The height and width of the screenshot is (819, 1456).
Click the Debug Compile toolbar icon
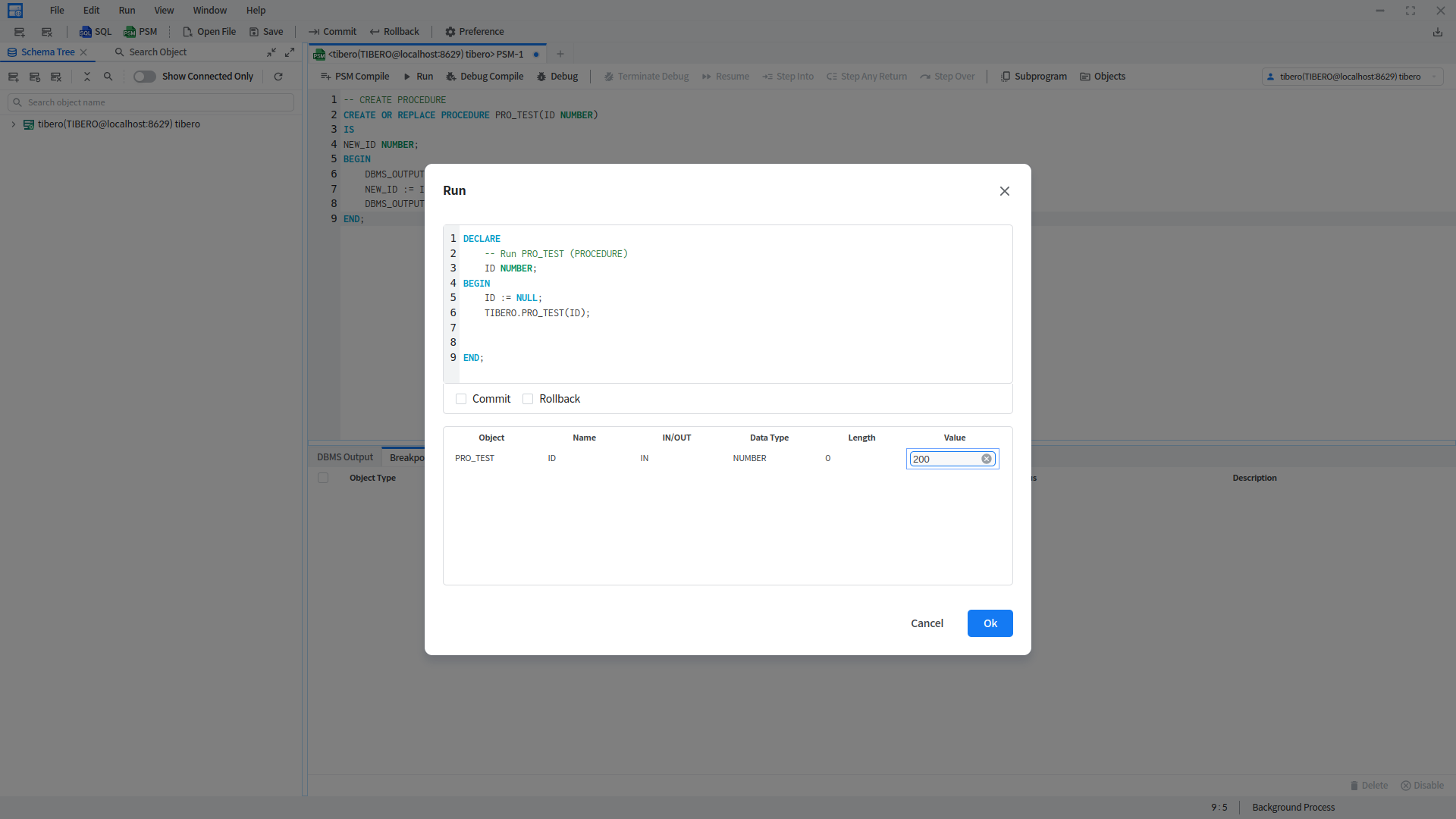[x=451, y=77]
